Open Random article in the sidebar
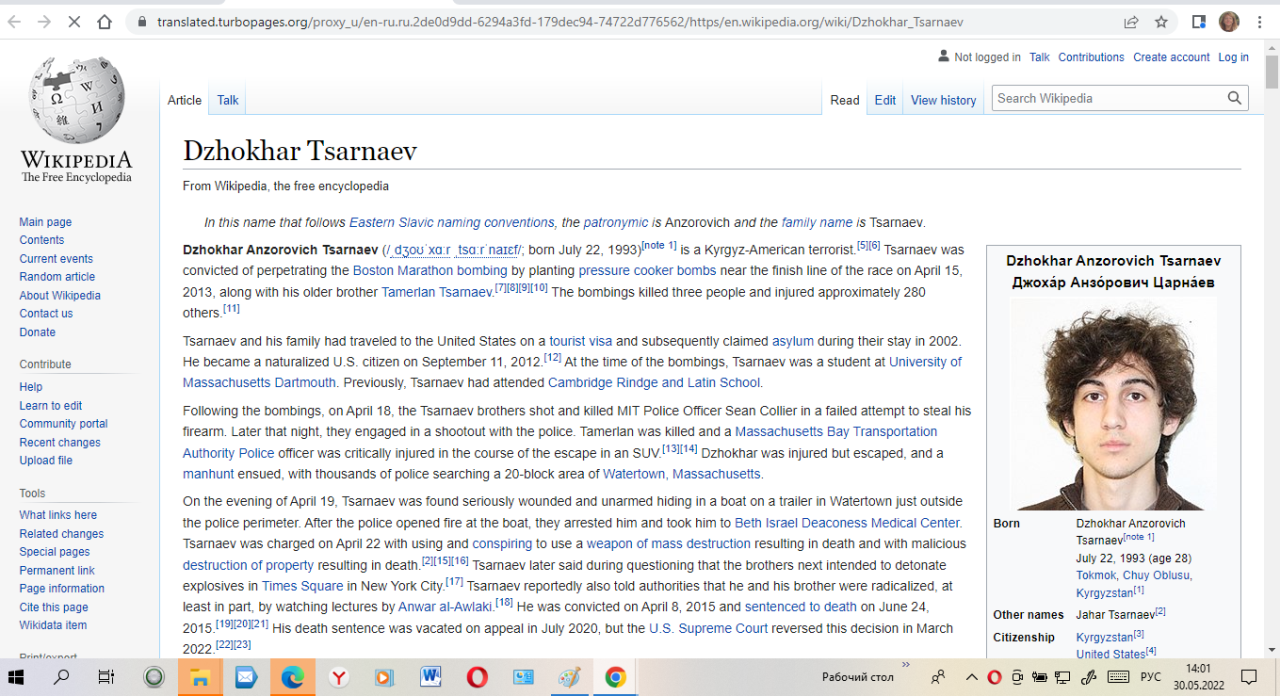Screen dimensions: 1280x696 (57, 277)
